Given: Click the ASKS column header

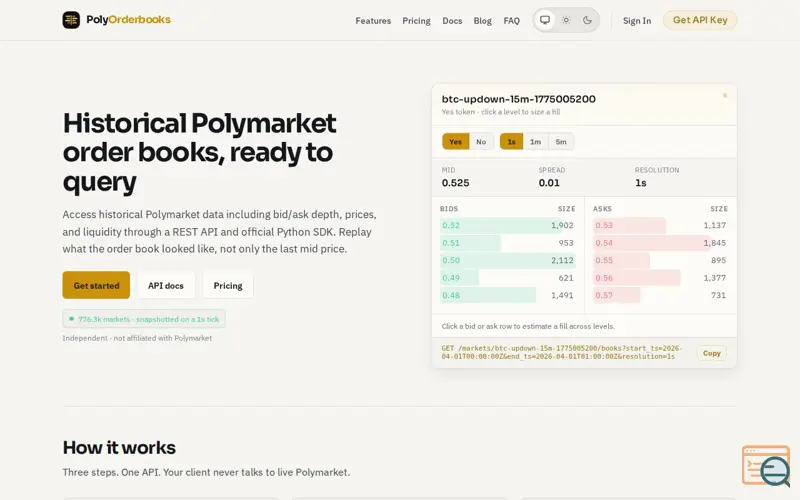Looking at the screenshot, I should 602,209.
